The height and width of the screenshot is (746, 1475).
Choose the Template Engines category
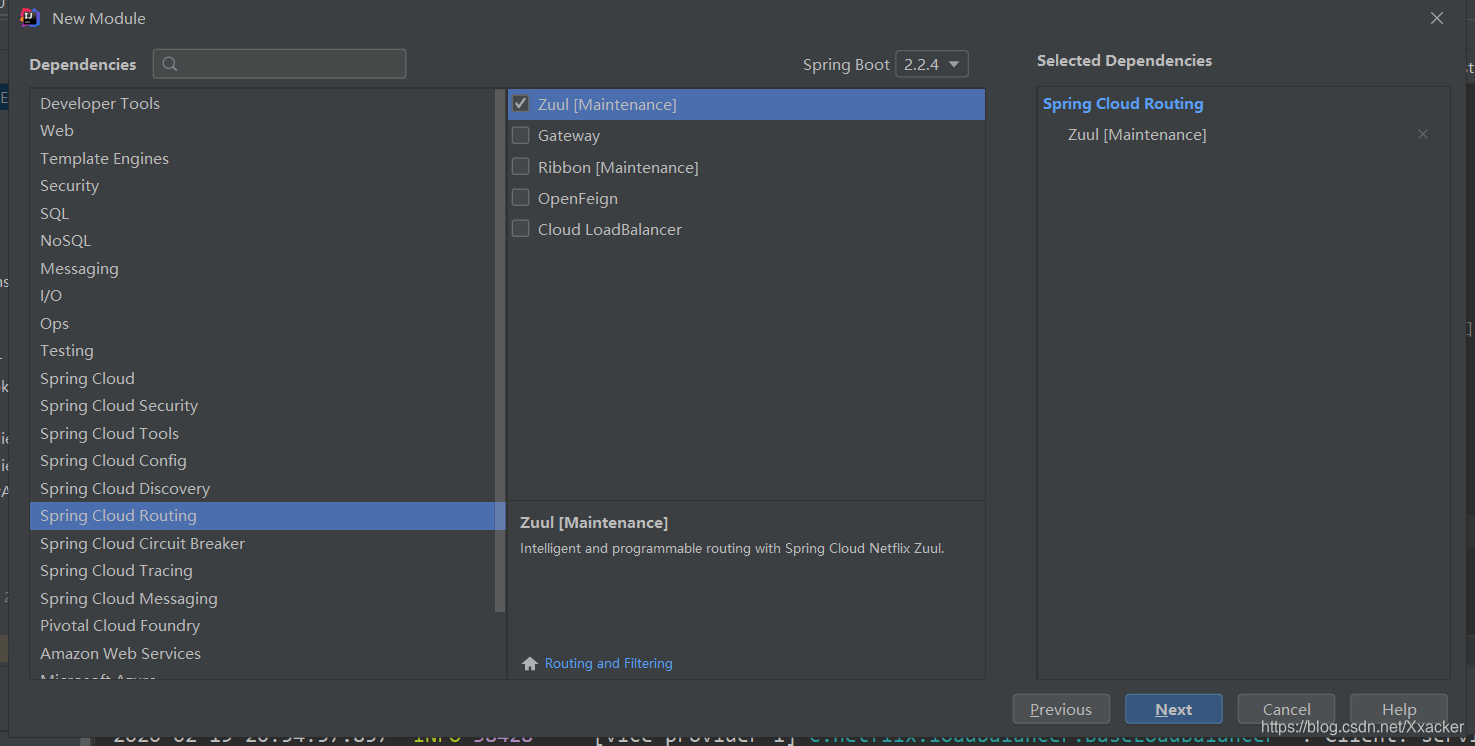pos(262,158)
